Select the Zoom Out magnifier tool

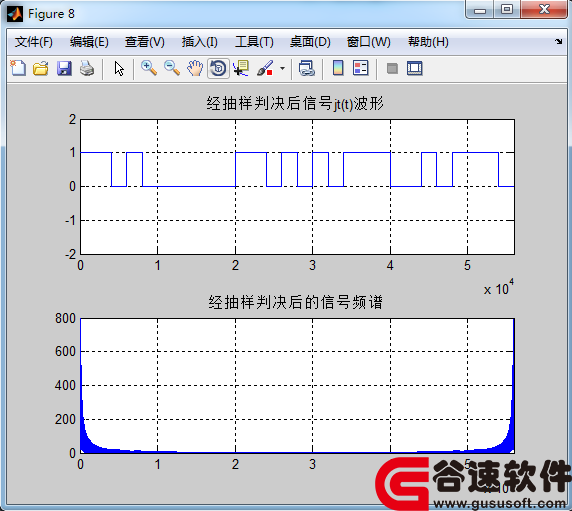click(172, 68)
